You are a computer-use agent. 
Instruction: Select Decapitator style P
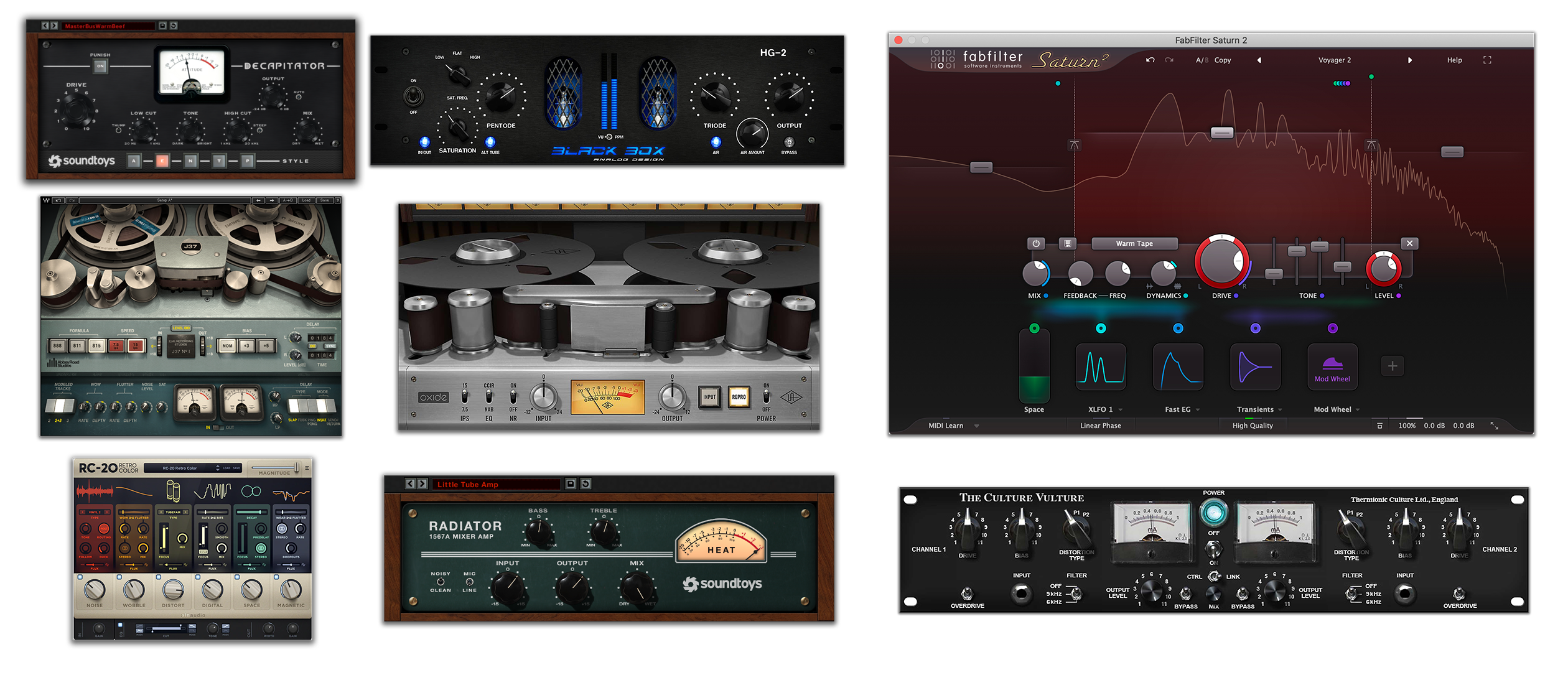click(x=248, y=161)
